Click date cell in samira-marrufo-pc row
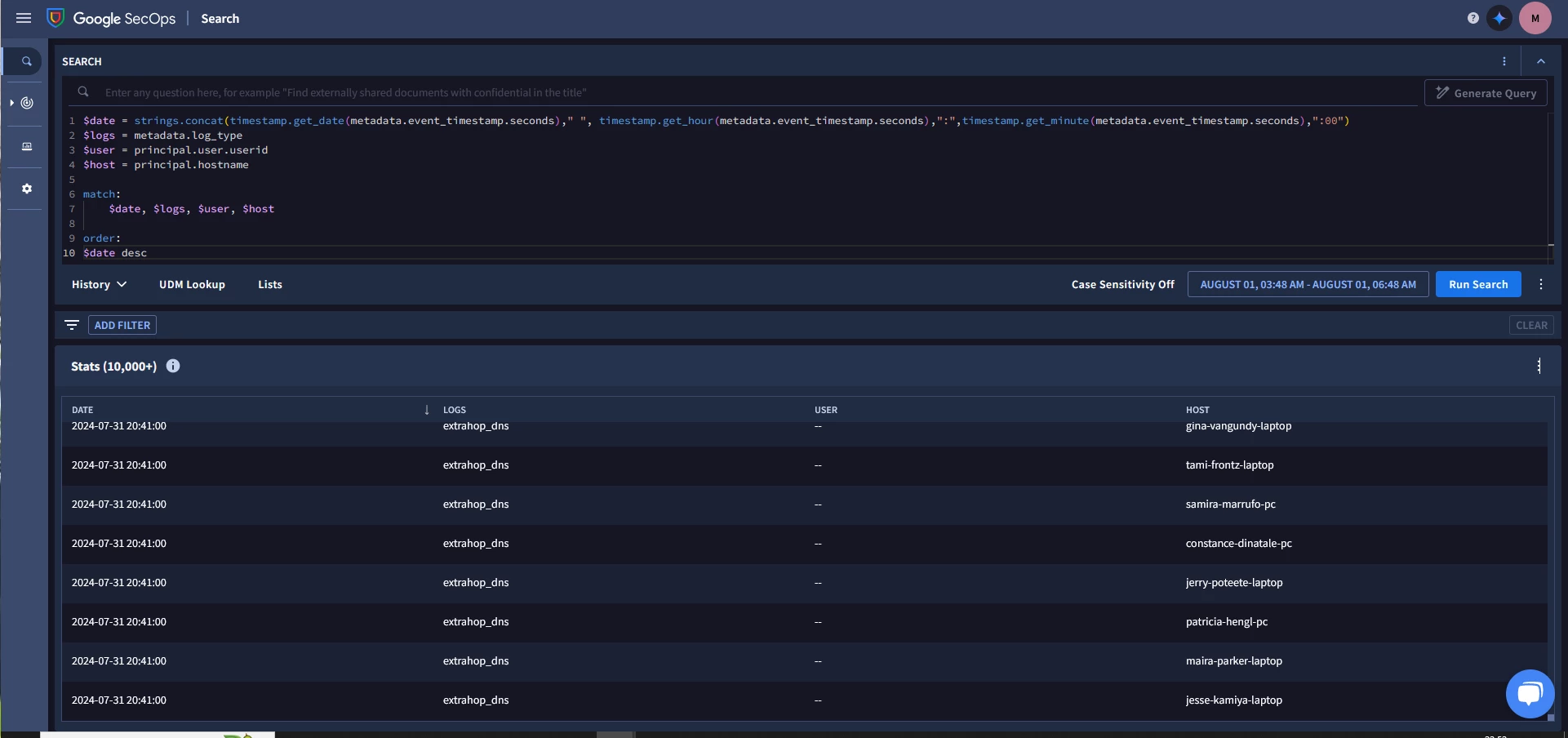 (118, 505)
